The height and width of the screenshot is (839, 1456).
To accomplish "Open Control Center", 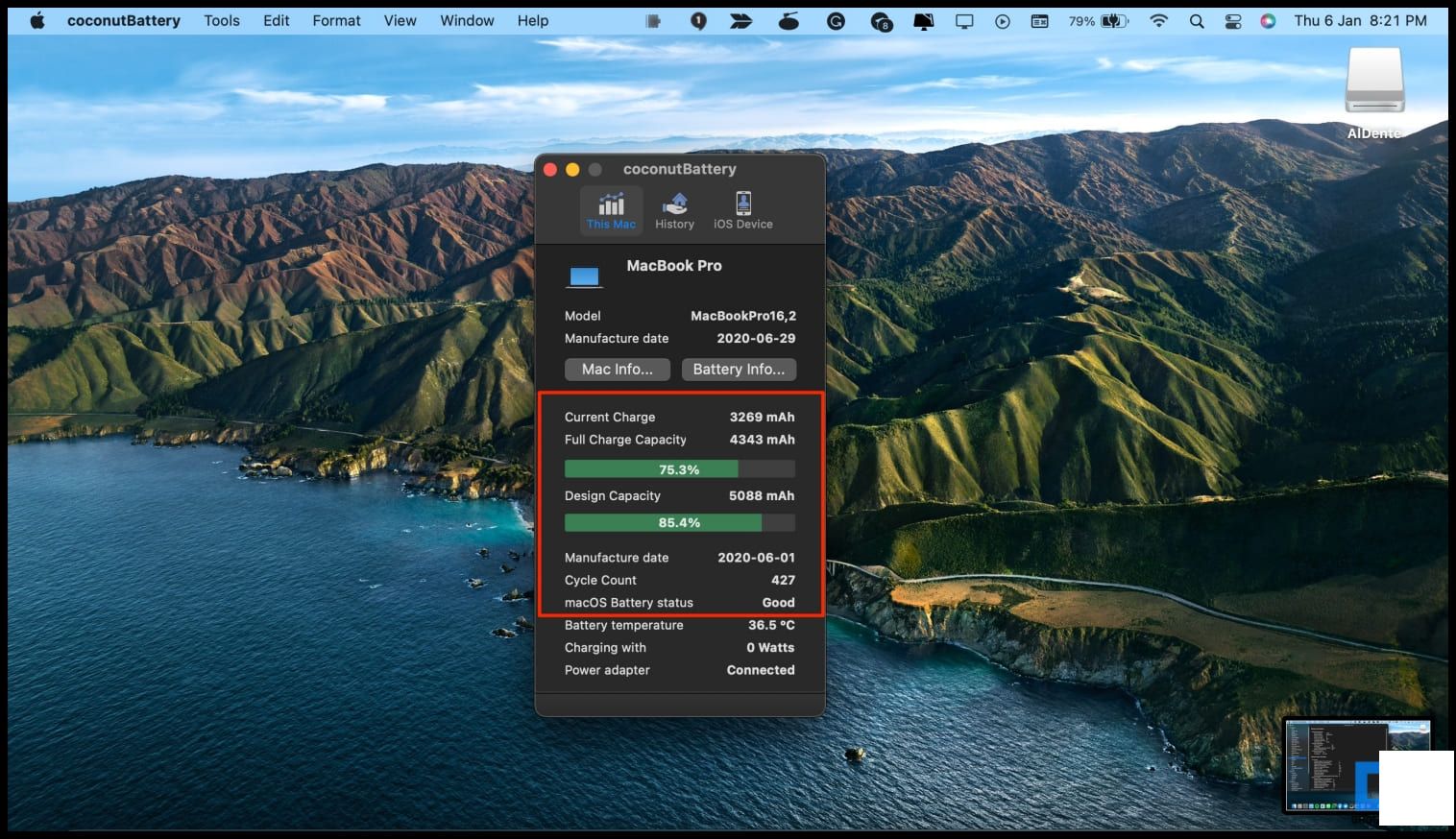I will pos(1233,20).
